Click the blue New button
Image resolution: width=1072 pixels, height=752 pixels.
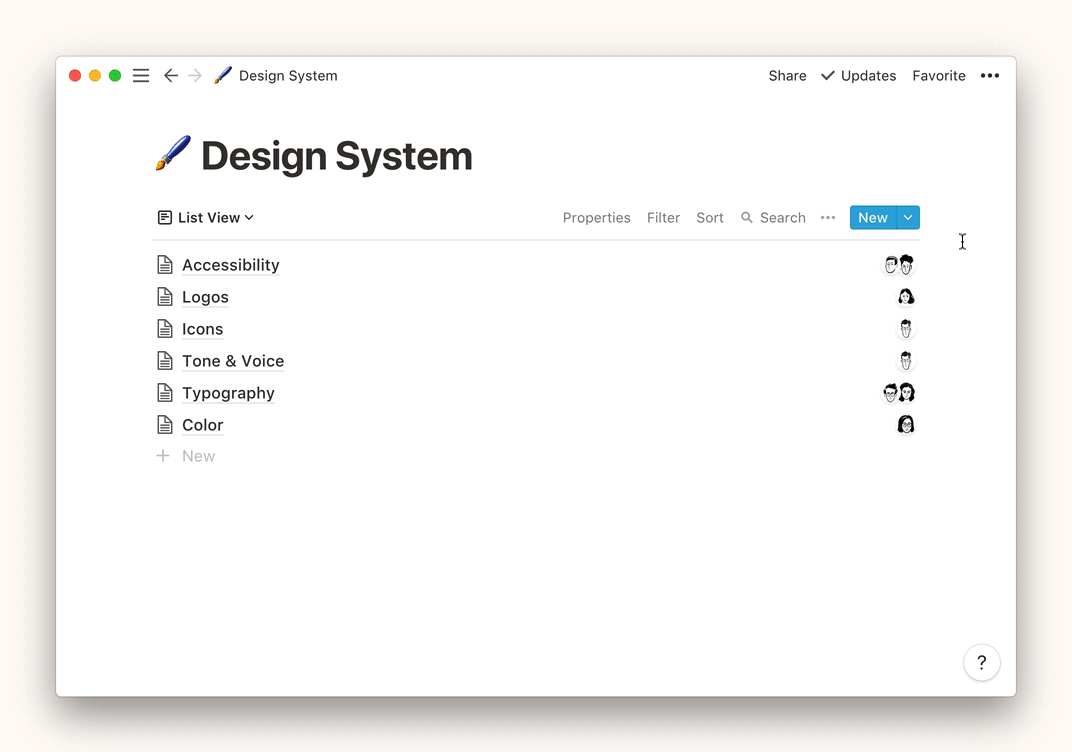tap(872, 218)
